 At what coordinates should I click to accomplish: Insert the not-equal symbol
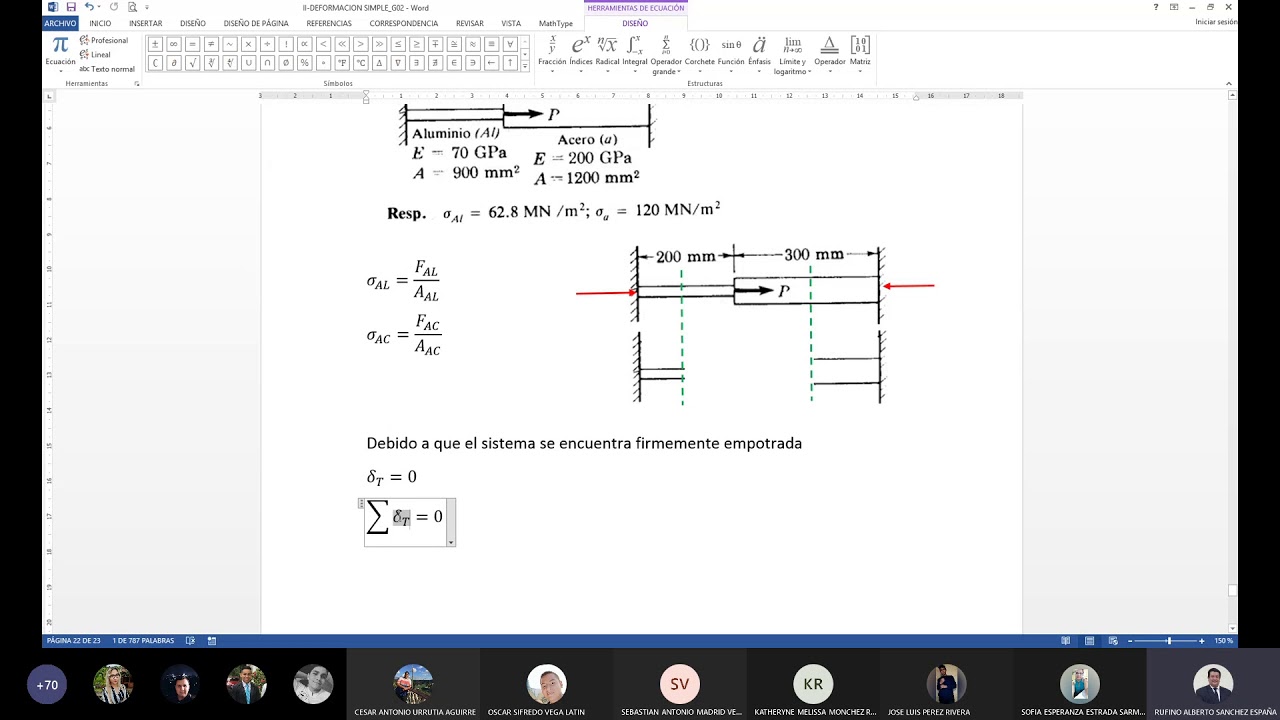pyautogui.click(x=211, y=44)
